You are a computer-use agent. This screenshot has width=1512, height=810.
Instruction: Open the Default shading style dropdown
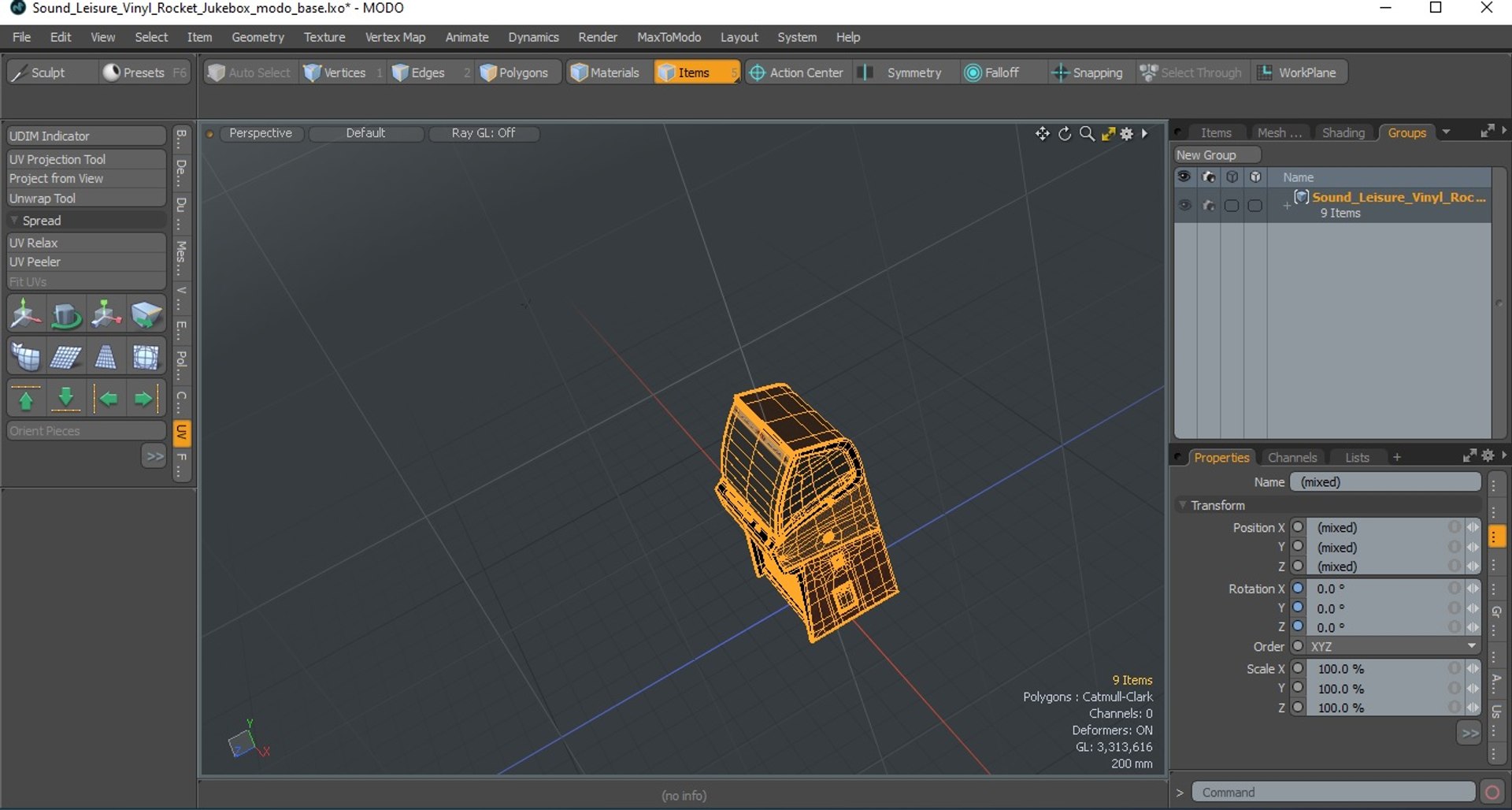click(366, 133)
